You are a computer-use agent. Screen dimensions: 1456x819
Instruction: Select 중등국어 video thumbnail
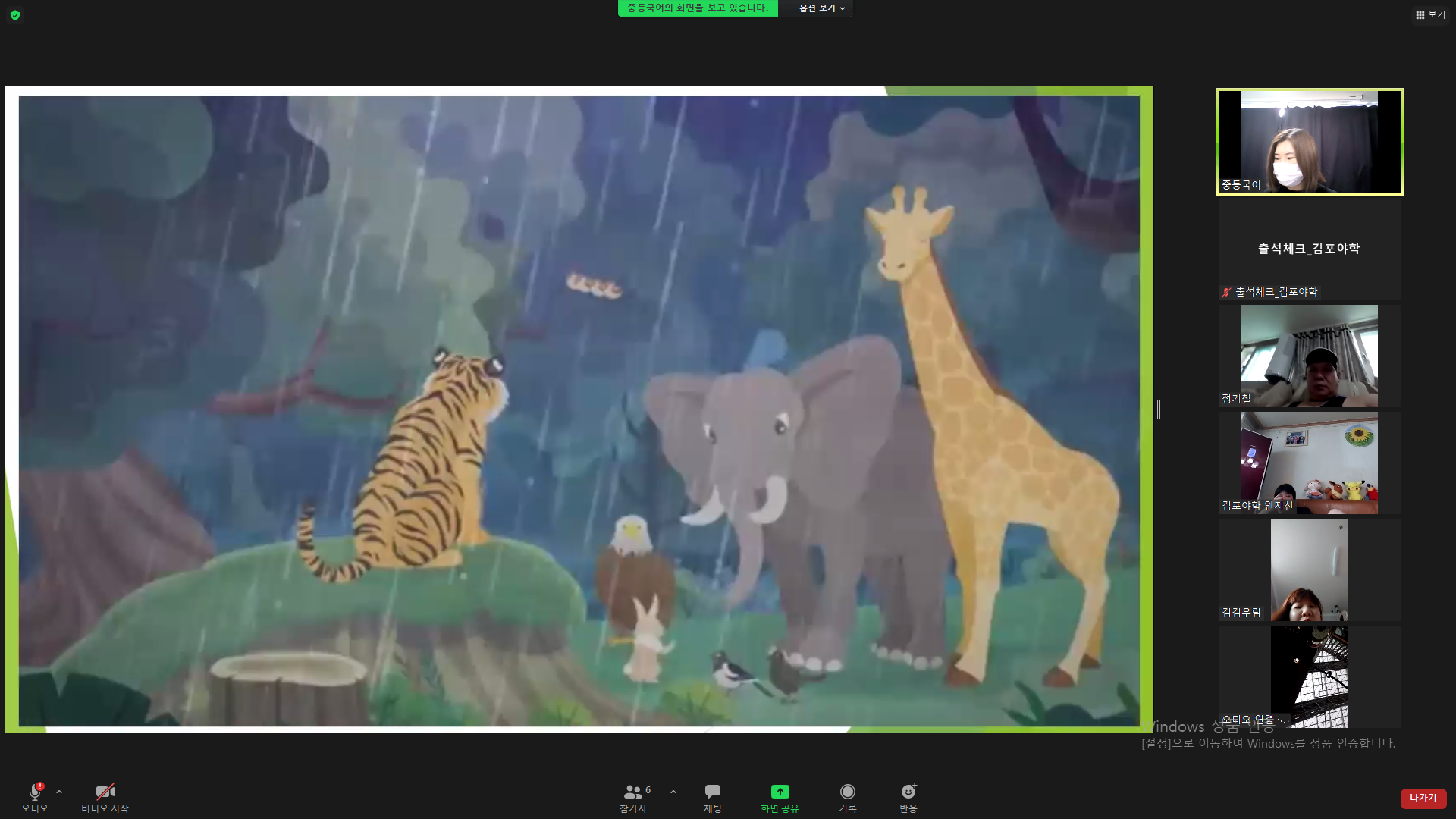click(x=1310, y=142)
